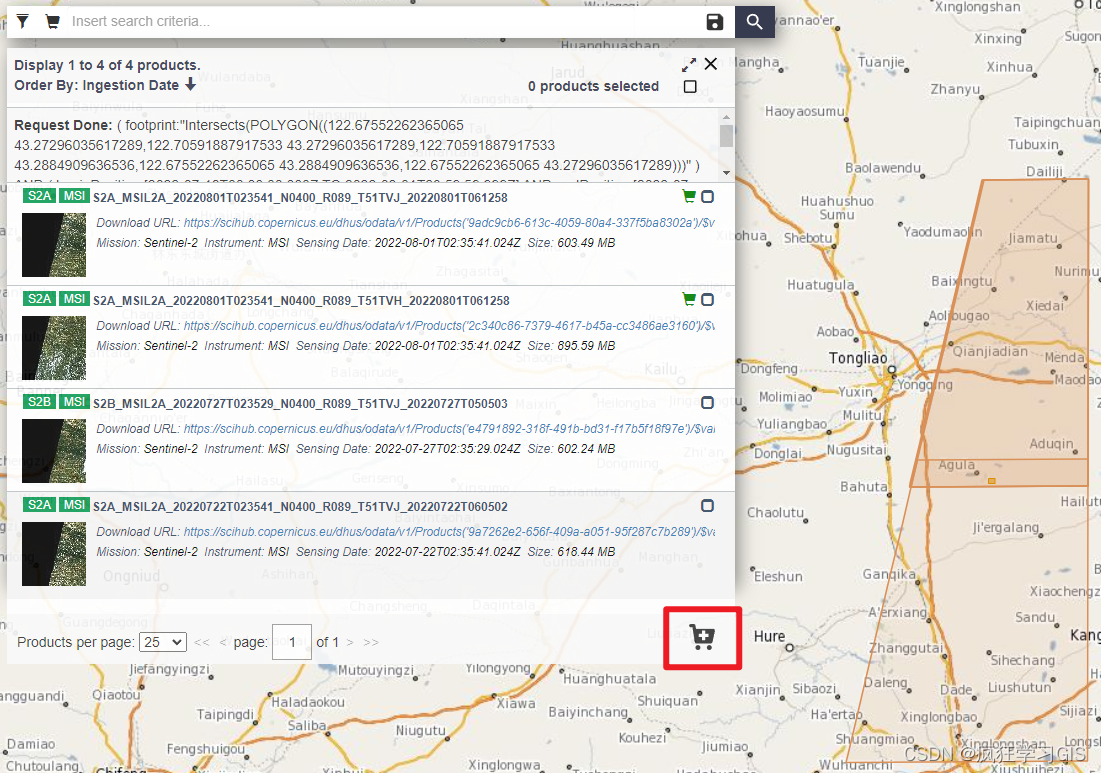The height and width of the screenshot is (773, 1101).
Task: Select checkbox for S2B T51TVJ_20220727 product
Action: click(x=707, y=402)
